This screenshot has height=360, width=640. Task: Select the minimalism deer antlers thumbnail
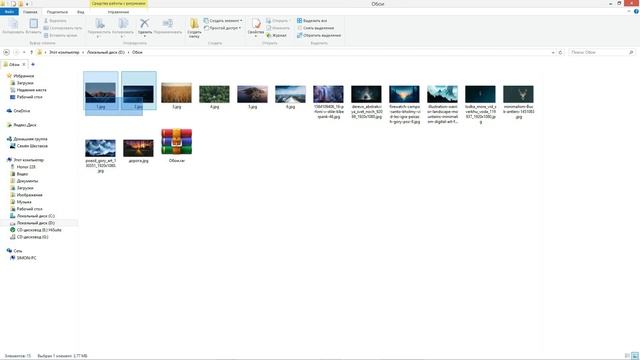click(518, 94)
